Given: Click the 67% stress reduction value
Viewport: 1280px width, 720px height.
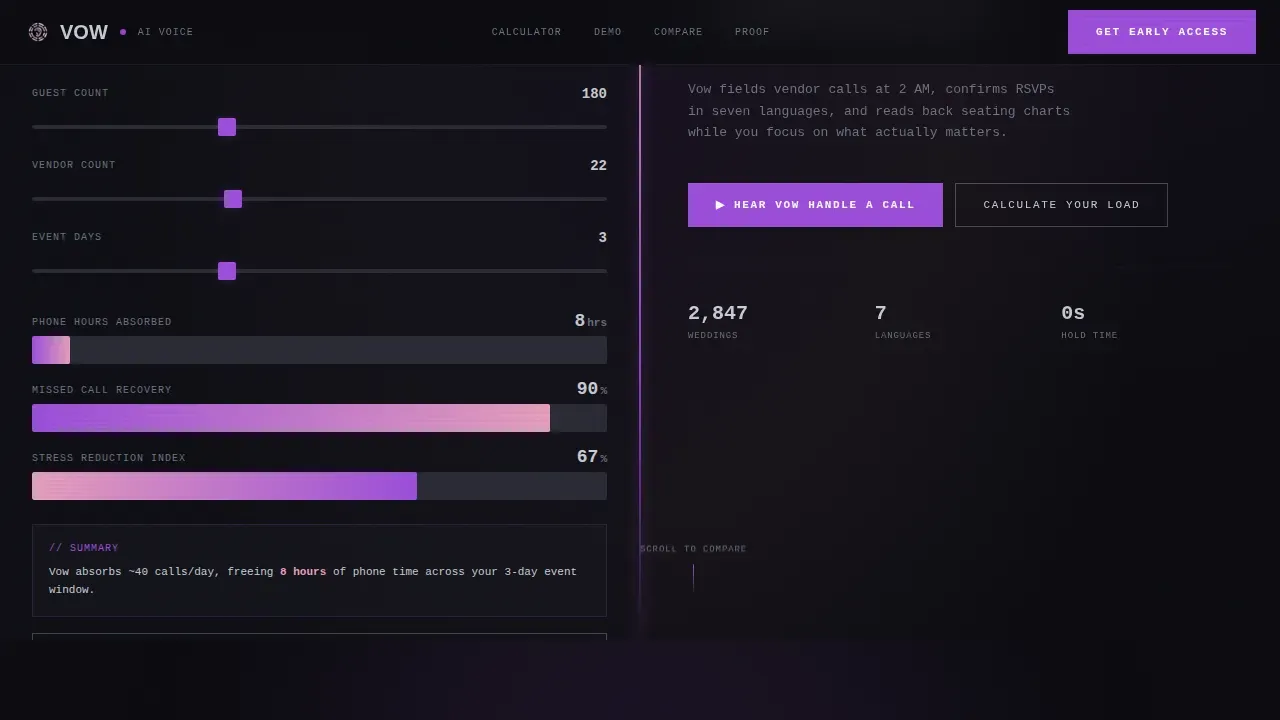Looking at the screenshot, I should coord(592,457).
